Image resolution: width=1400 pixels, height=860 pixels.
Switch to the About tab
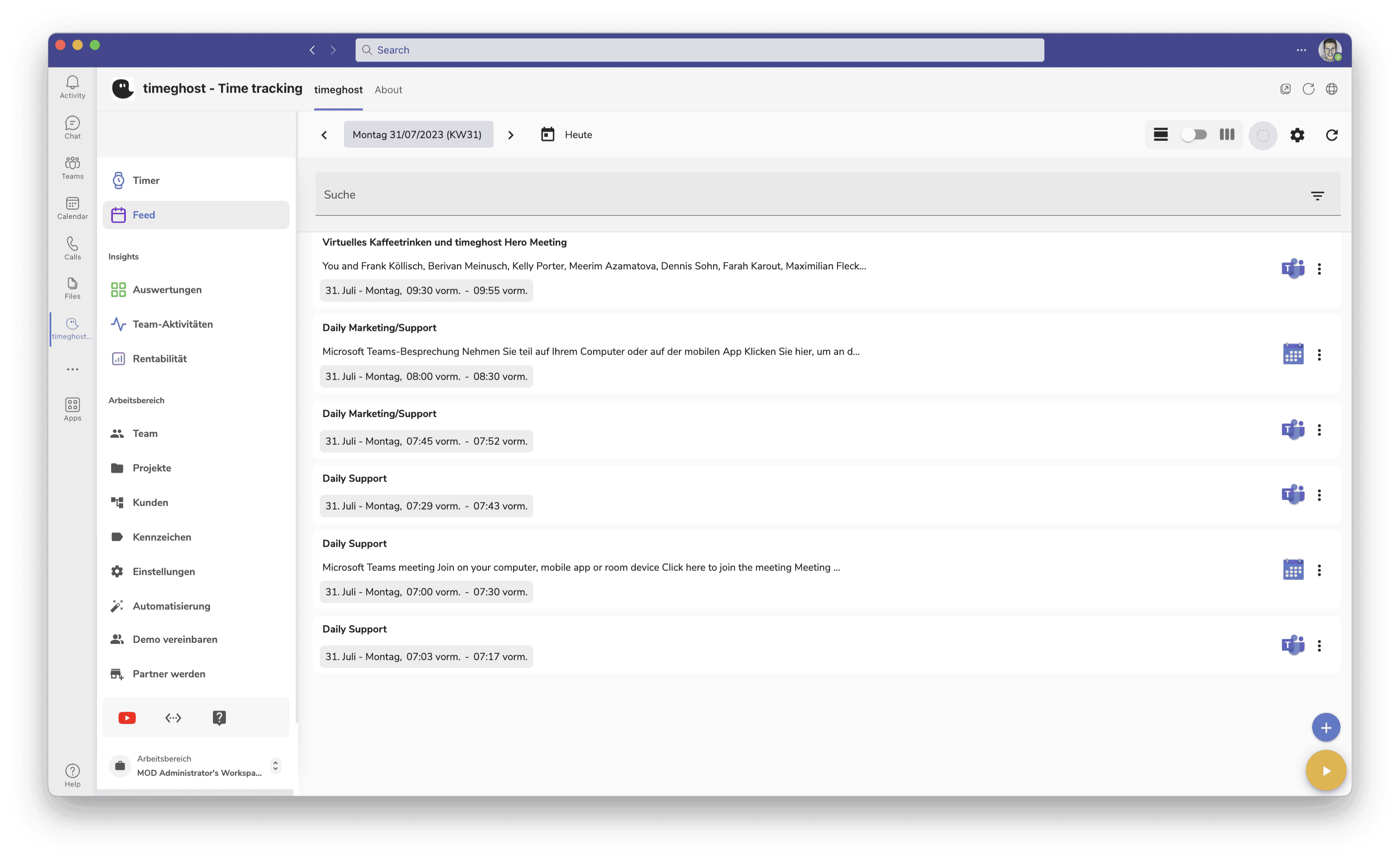(388, 90)
